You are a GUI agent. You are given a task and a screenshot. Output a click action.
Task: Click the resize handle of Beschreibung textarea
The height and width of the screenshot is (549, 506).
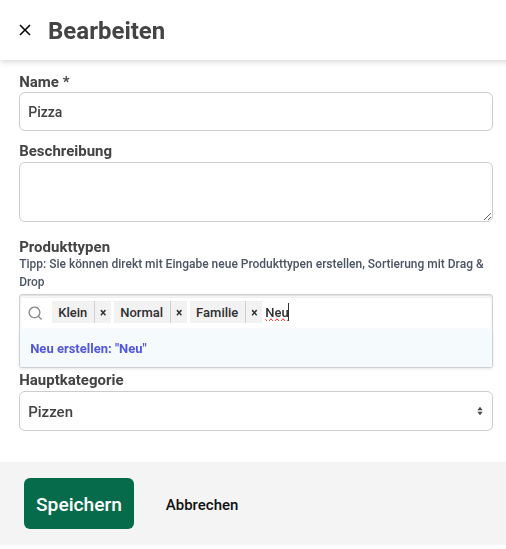point(487,217)
